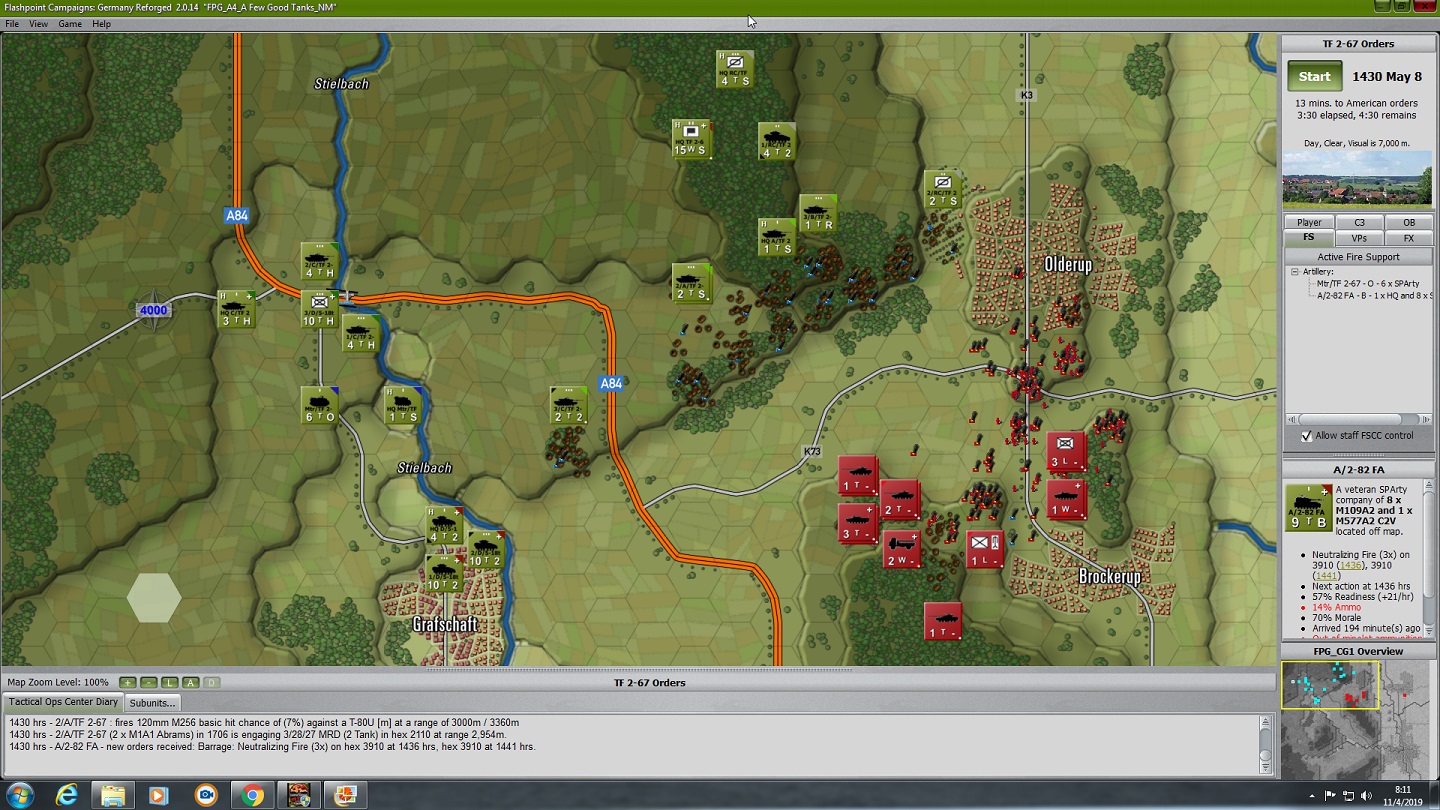Viewport: 1440px width, 810px height.
Task: Select the HQ A/TF 1 T S counter
Action: click(776, 237)
